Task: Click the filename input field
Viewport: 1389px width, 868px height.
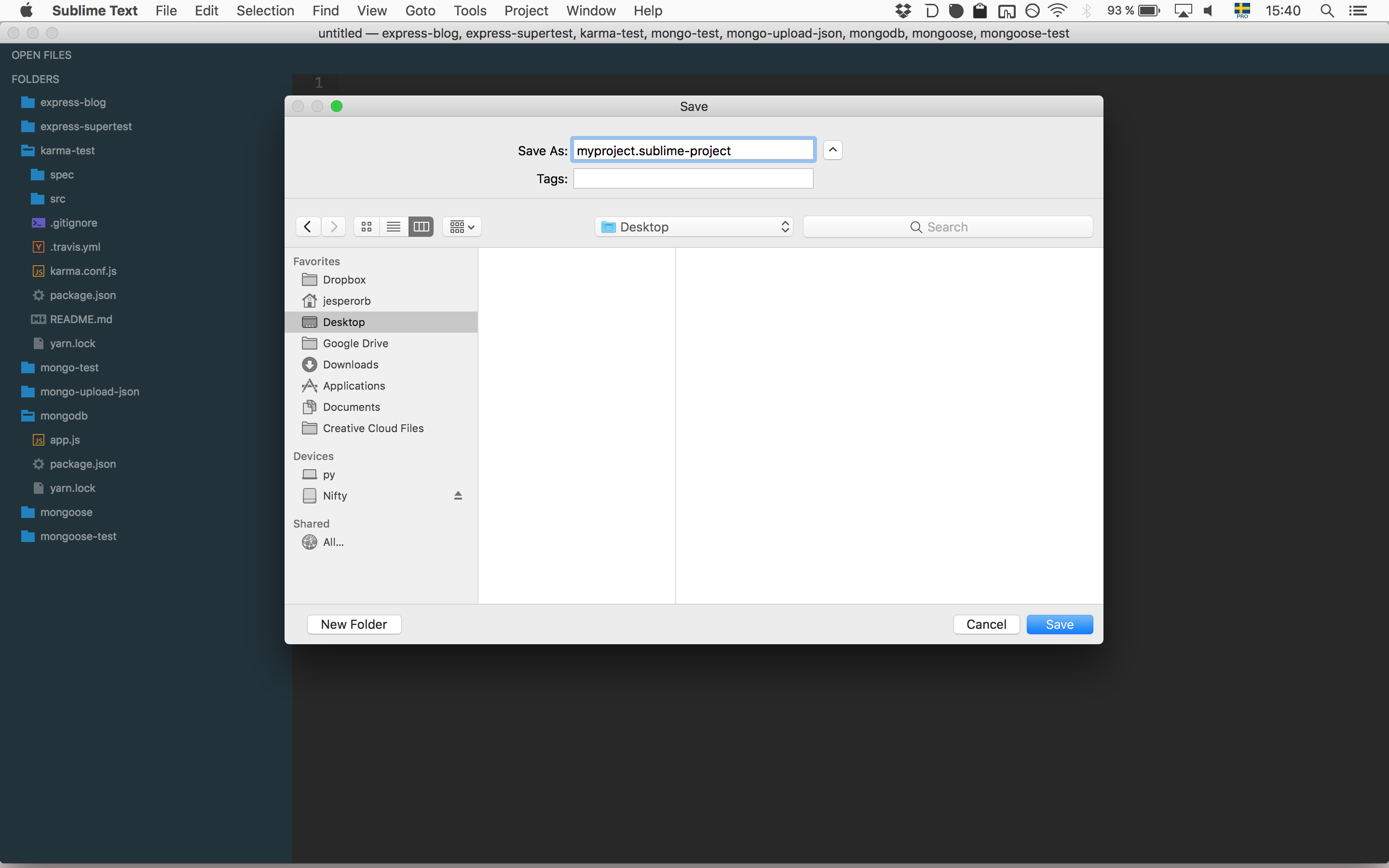Action: coord(693,150)
